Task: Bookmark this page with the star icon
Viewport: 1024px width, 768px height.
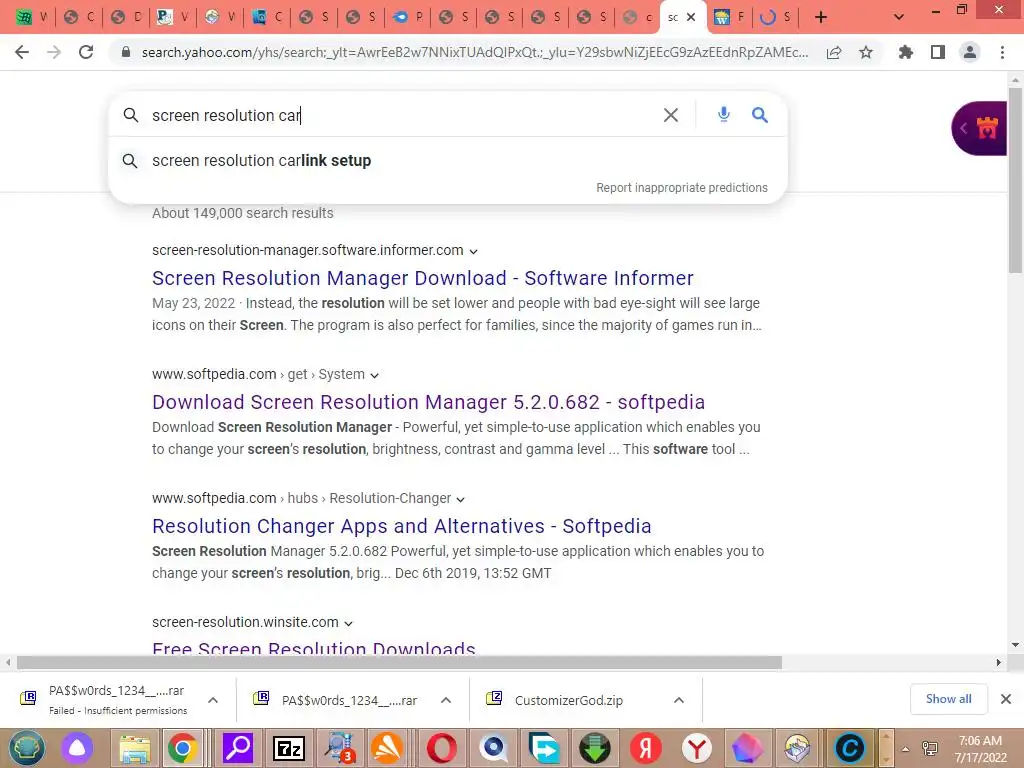Action: (x=866, y=52)
